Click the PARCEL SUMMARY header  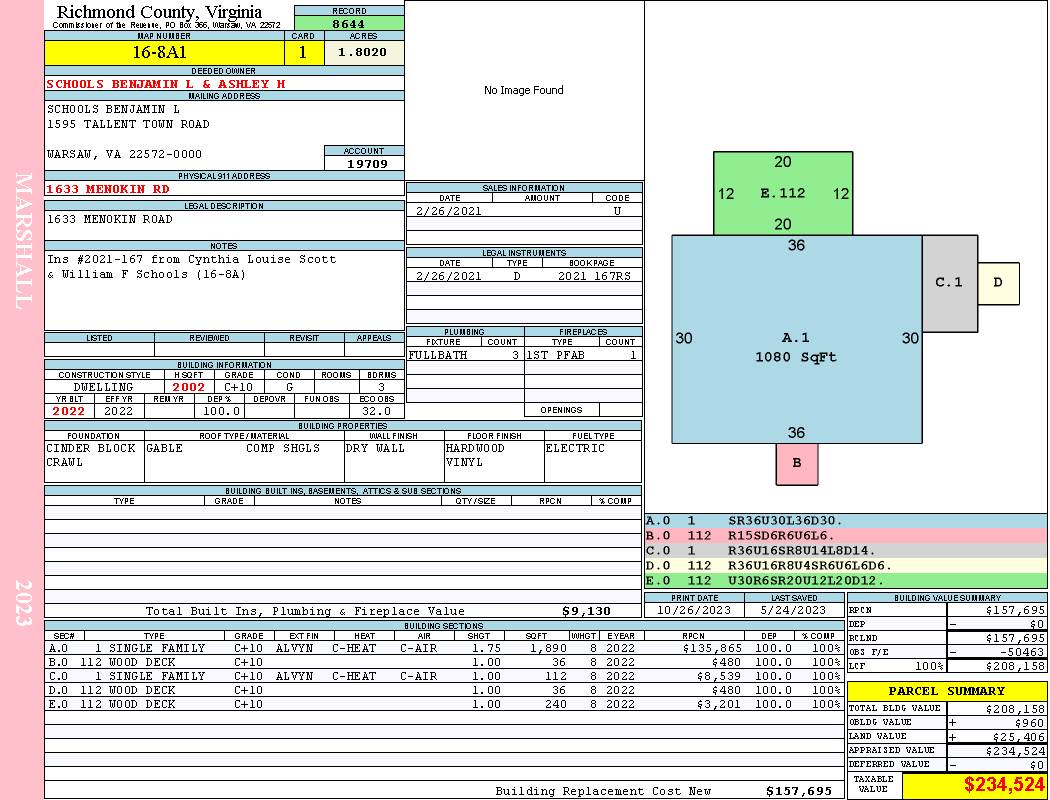click(947, 691)
